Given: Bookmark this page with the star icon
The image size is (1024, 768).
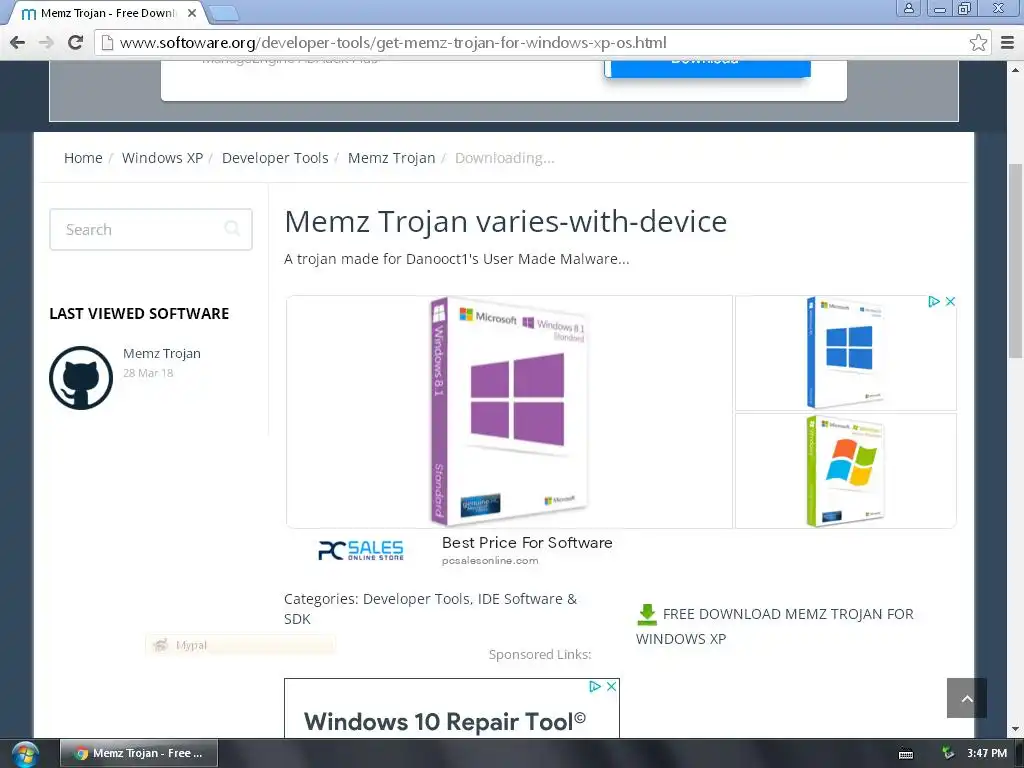Looking at the screenshot, I should pos(978,42).
